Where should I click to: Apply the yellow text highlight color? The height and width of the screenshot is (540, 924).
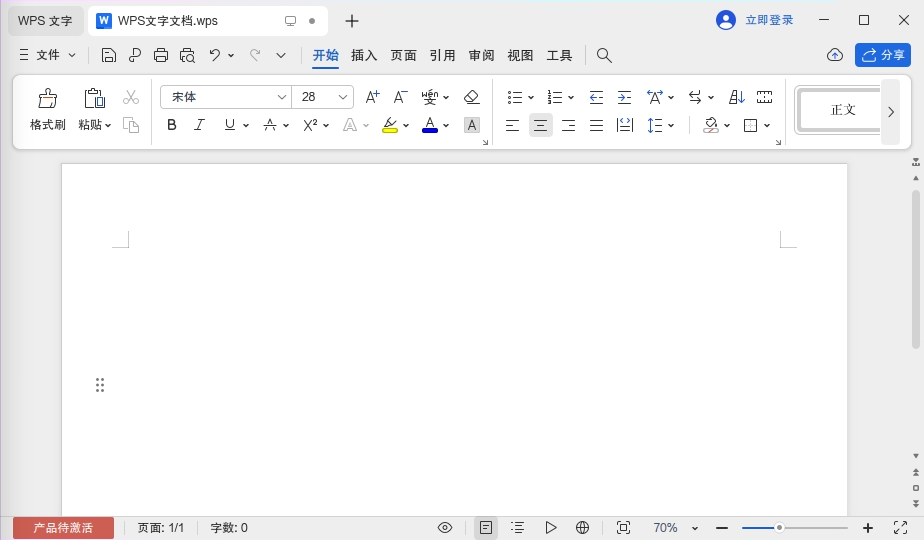pyautogui.click(x=390, y=125)
